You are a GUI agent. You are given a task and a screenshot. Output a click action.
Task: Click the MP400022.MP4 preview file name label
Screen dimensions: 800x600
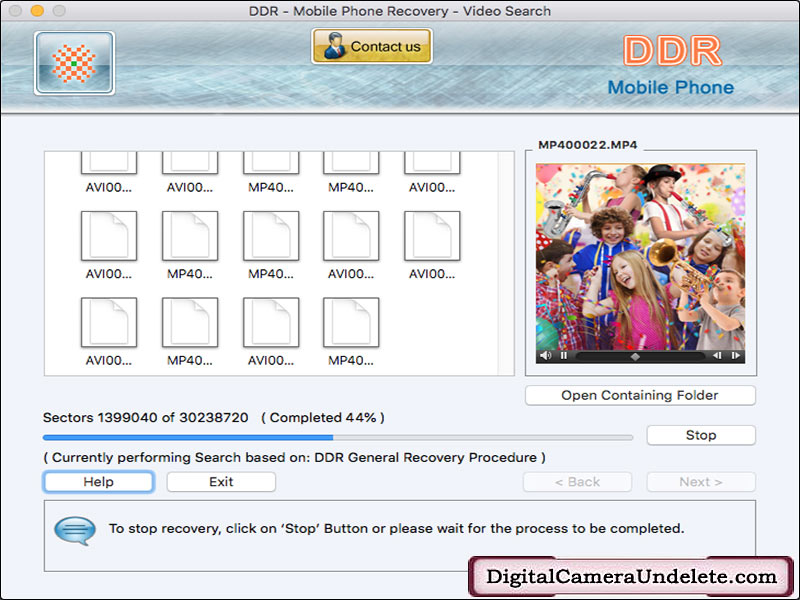click(x=588, y=145)
